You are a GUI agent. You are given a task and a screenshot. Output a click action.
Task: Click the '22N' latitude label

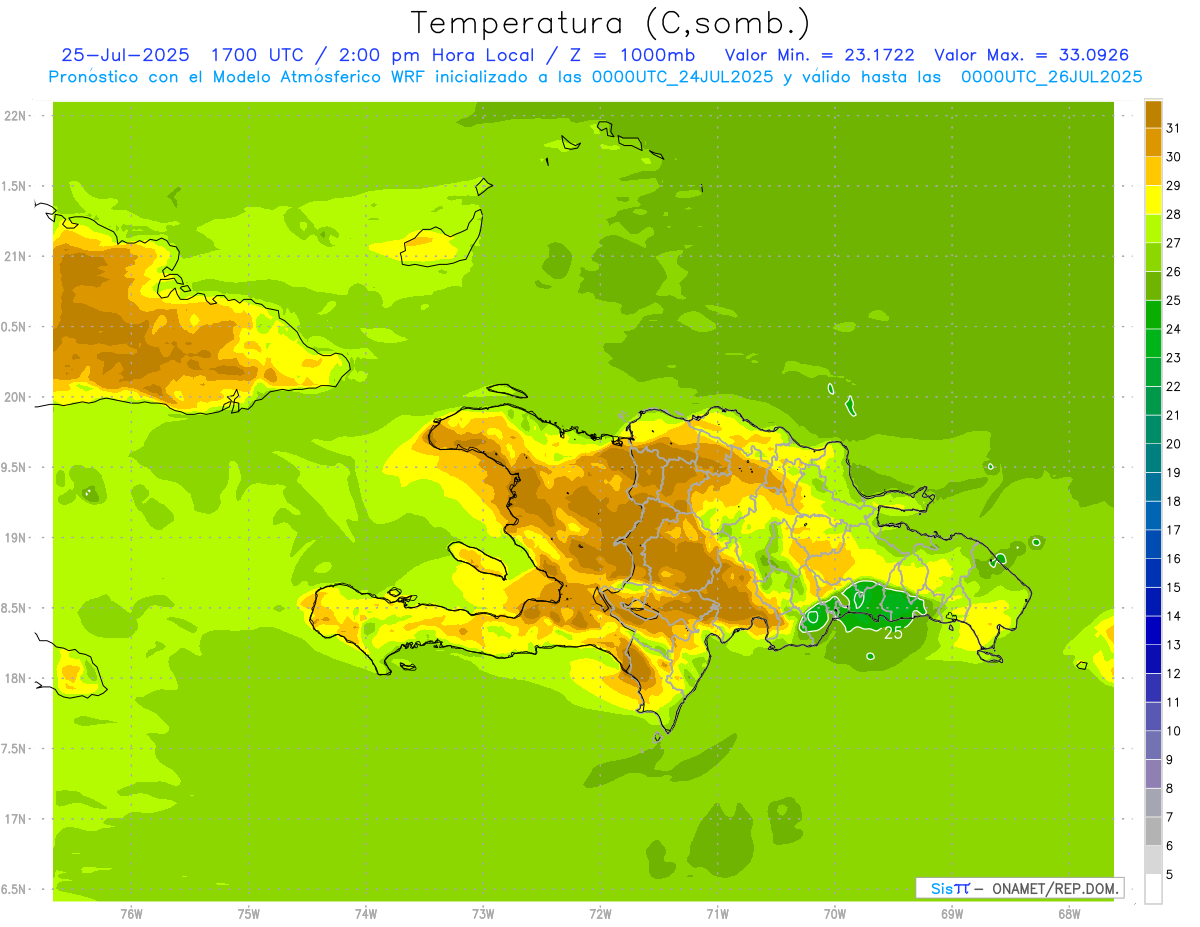click(17, 116)
